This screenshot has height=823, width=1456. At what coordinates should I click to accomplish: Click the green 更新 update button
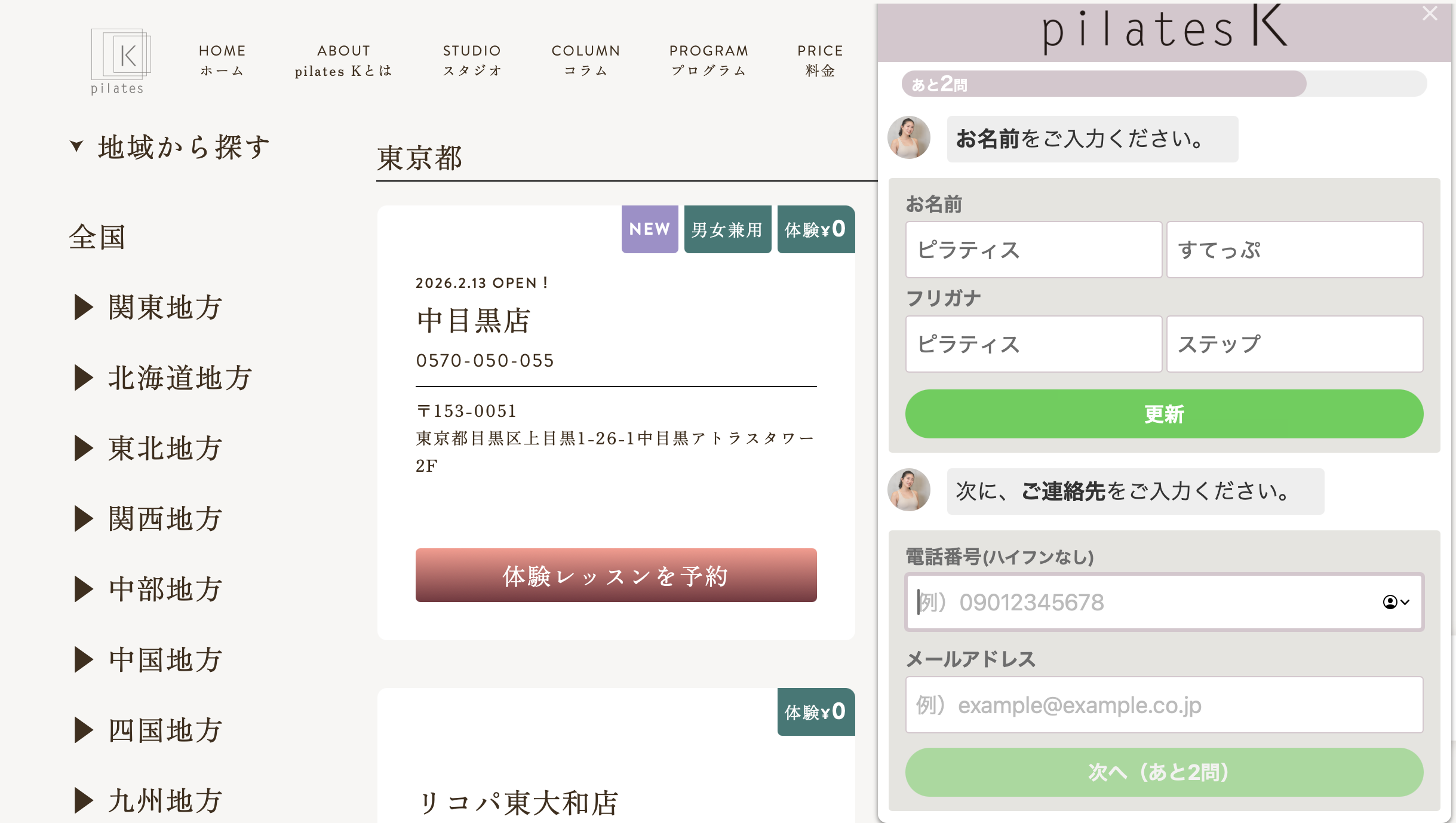[x=1163, y=413]
